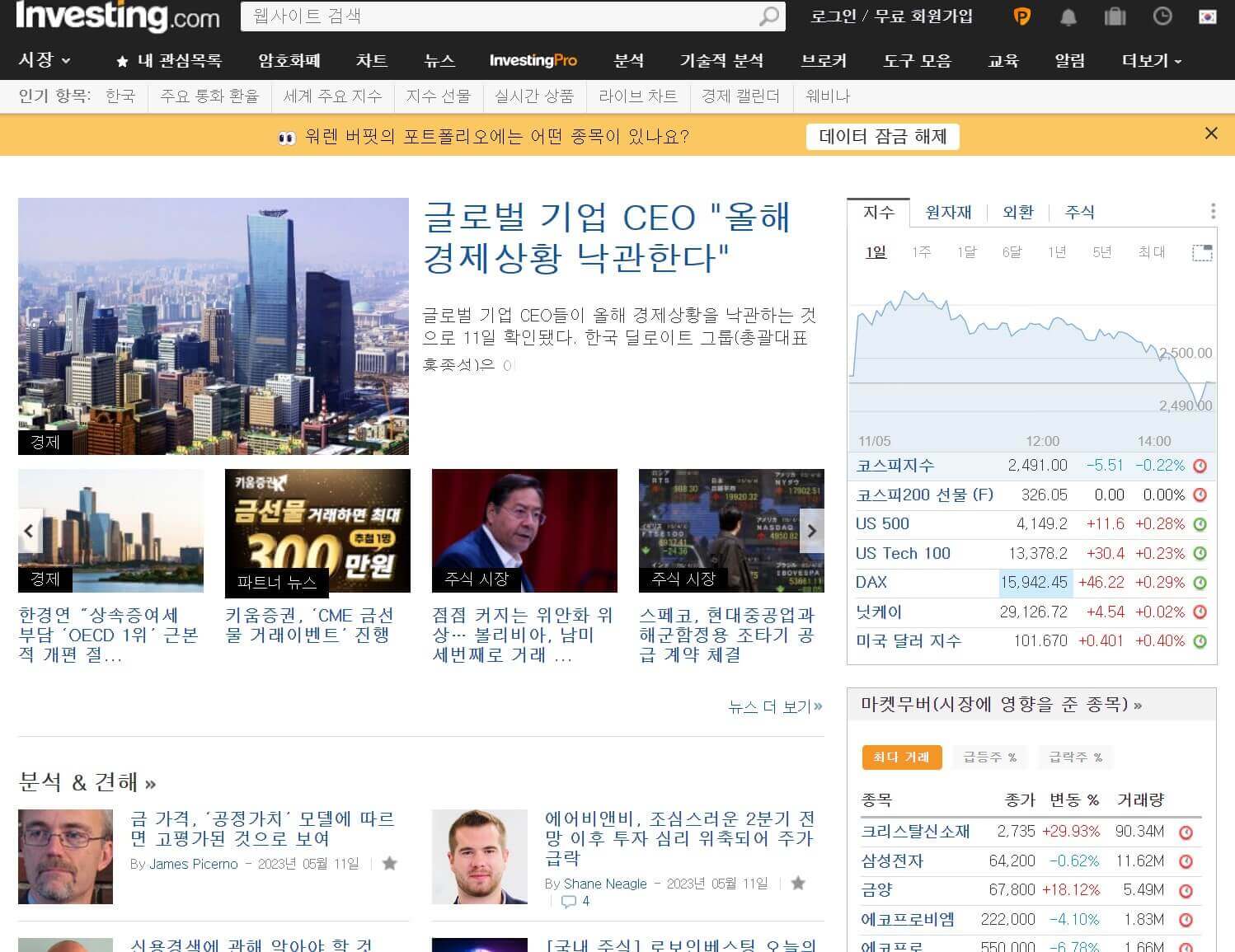Toggle the 최다 거래 filter

[901, 757]
